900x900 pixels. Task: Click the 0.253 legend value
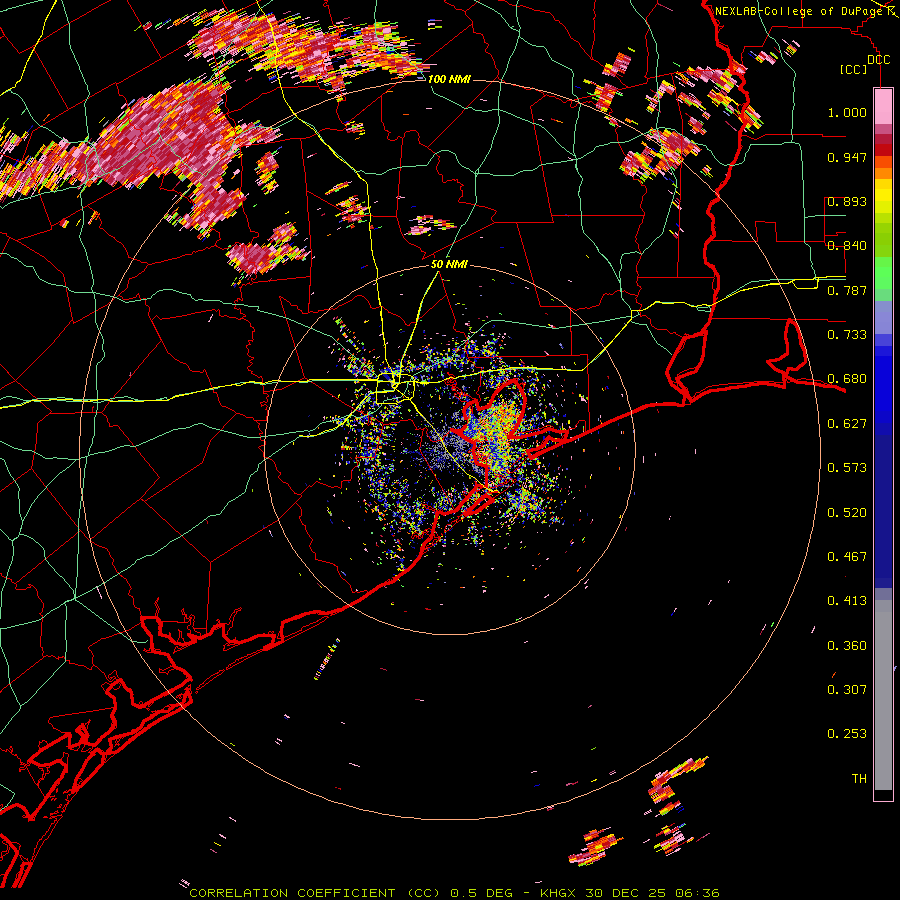point(847,734)
